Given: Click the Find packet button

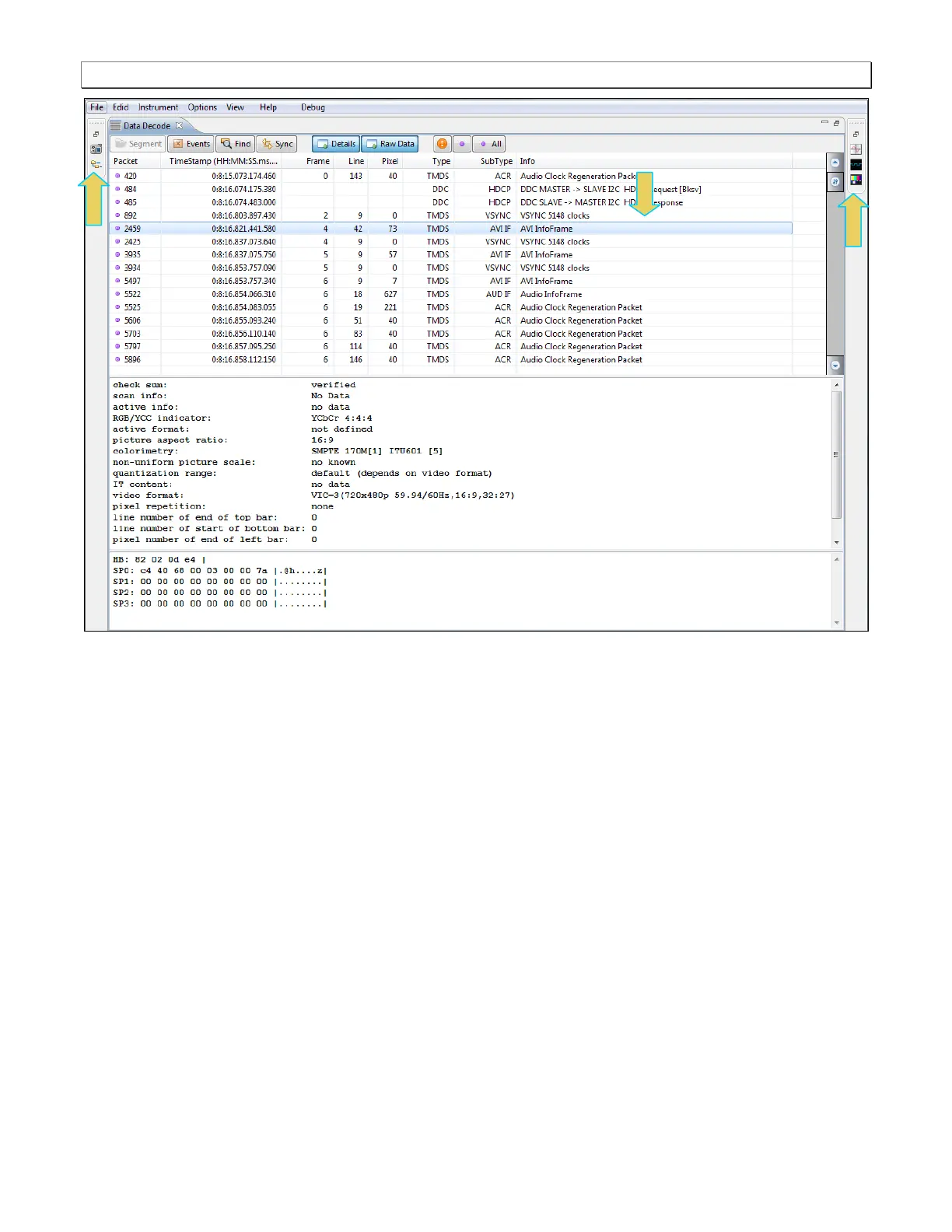Looking at the screenshot, I should point(236,144).
